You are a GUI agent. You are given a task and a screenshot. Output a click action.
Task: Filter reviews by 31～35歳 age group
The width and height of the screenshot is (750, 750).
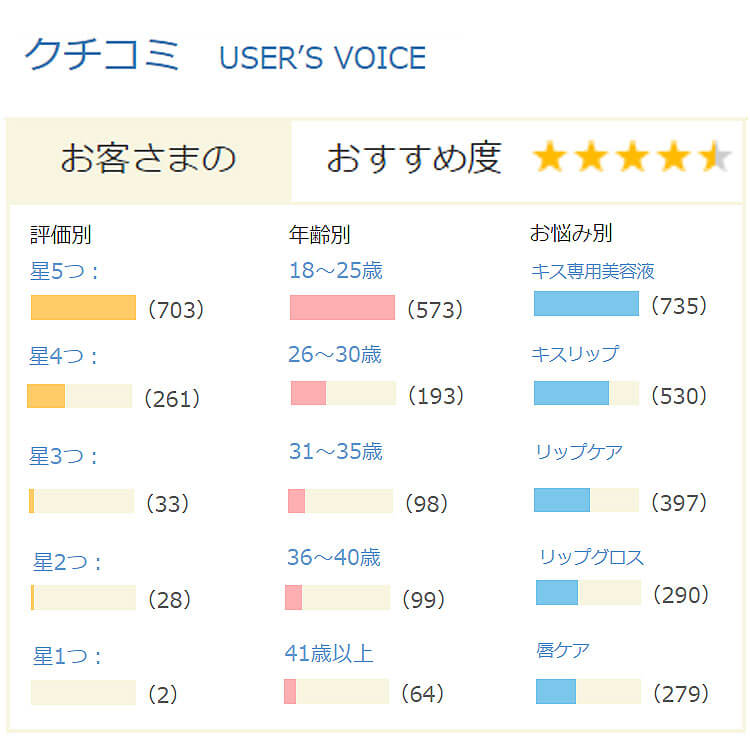[336, 452]
